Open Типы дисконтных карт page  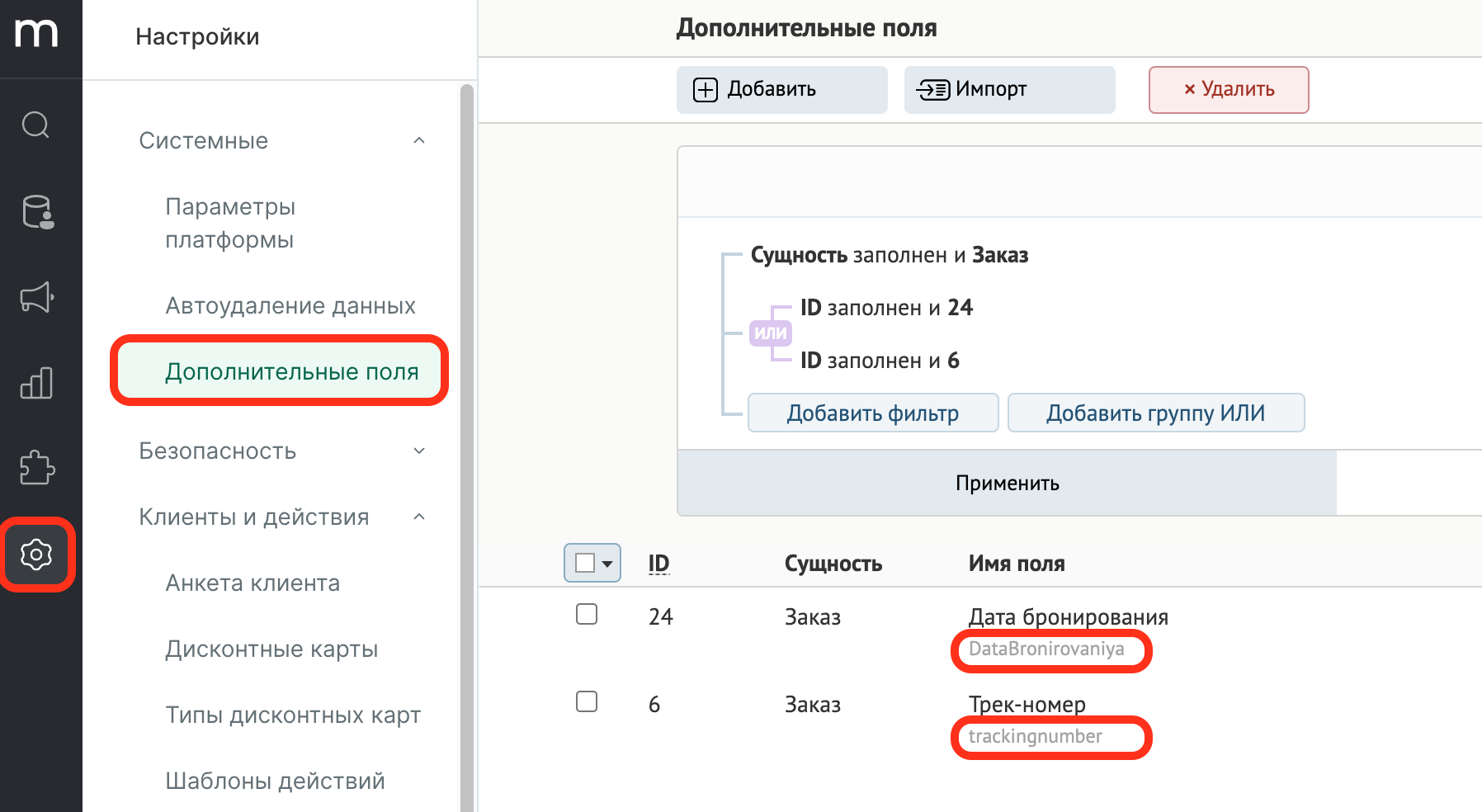[293, 715]
